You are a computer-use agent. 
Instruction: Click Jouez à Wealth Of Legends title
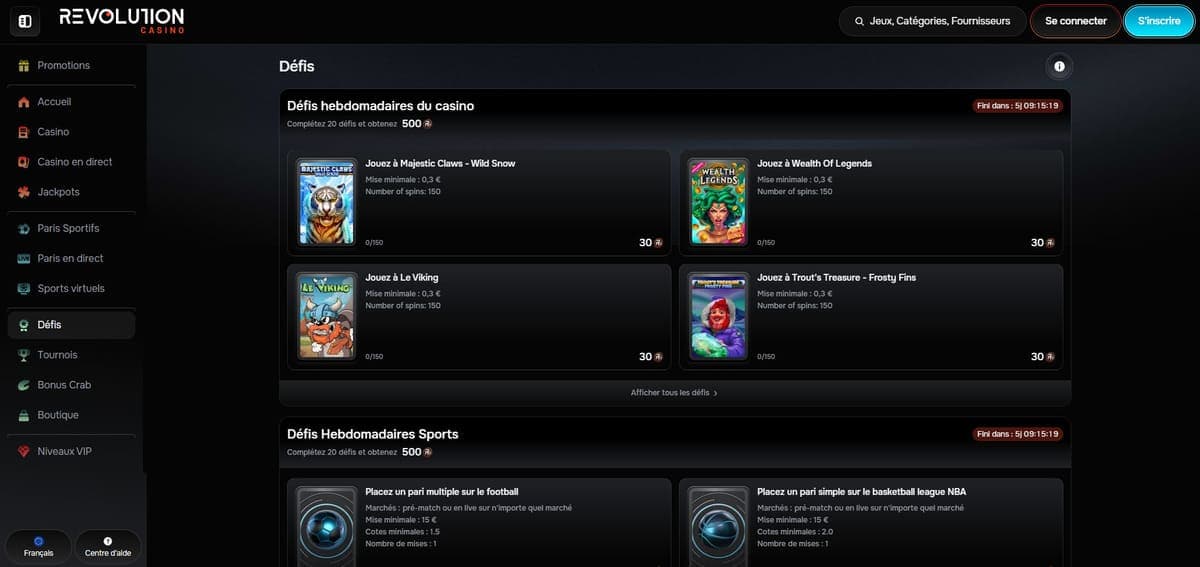pos(815,163)
